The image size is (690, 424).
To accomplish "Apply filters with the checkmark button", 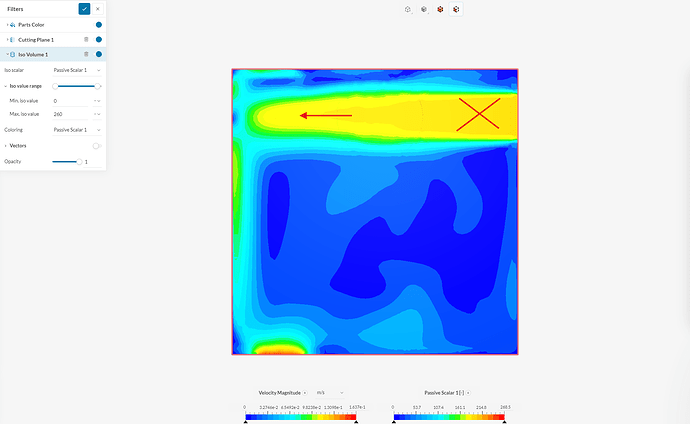I will pos(84,9).
